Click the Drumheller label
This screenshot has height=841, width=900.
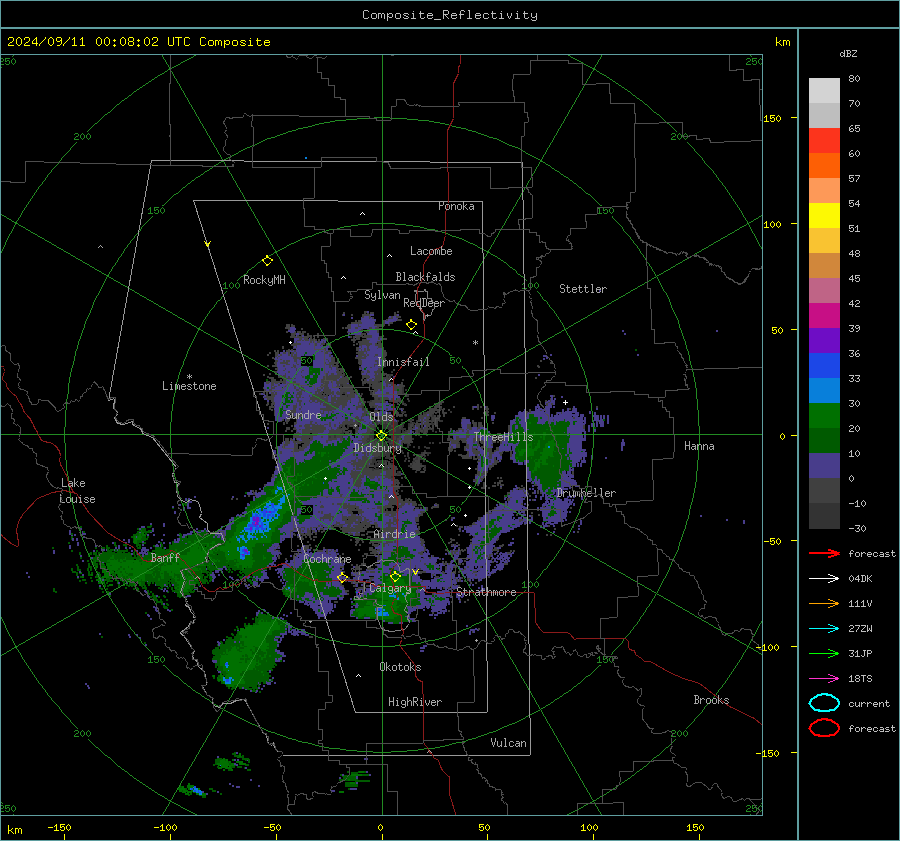[585, 493]
